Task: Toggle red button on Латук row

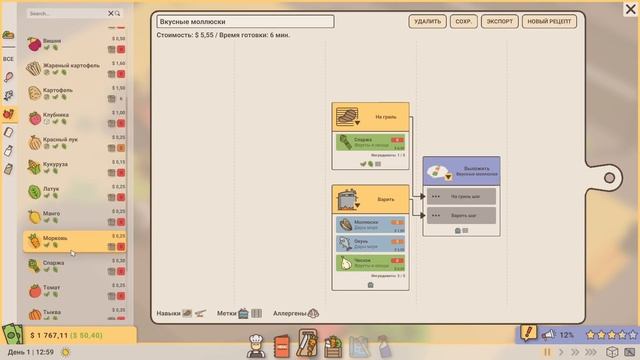Action: (x=121, y=197)
